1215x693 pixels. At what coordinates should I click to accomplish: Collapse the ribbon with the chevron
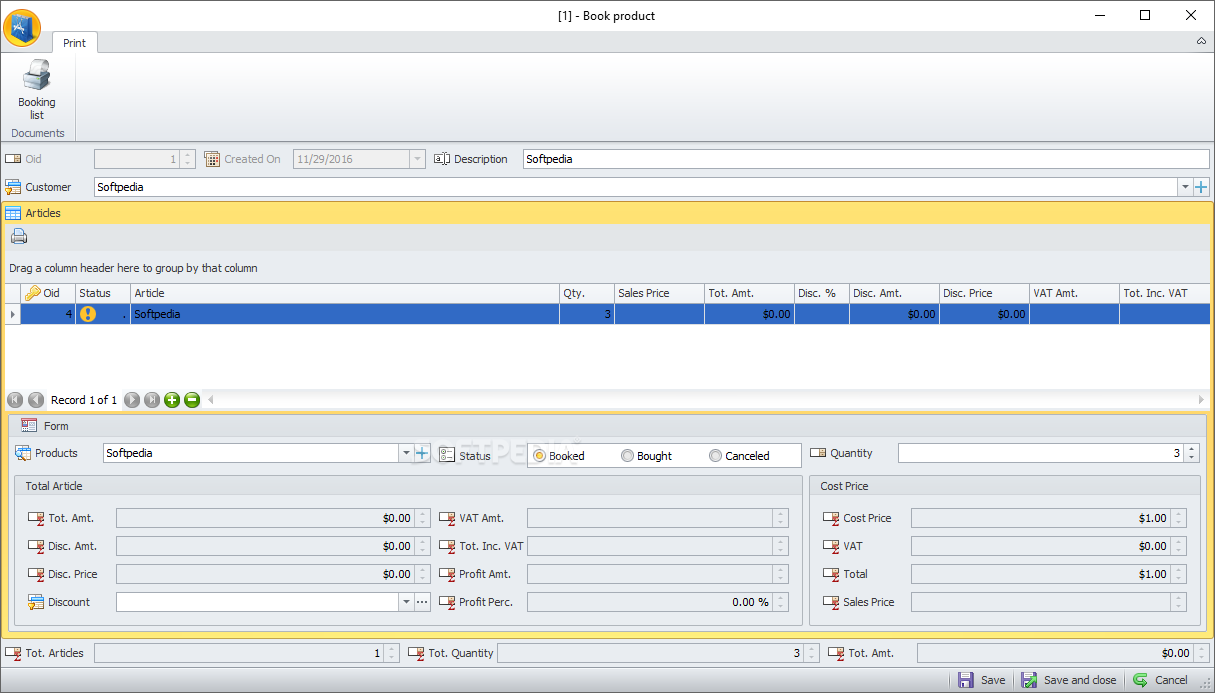(1201, 42)
